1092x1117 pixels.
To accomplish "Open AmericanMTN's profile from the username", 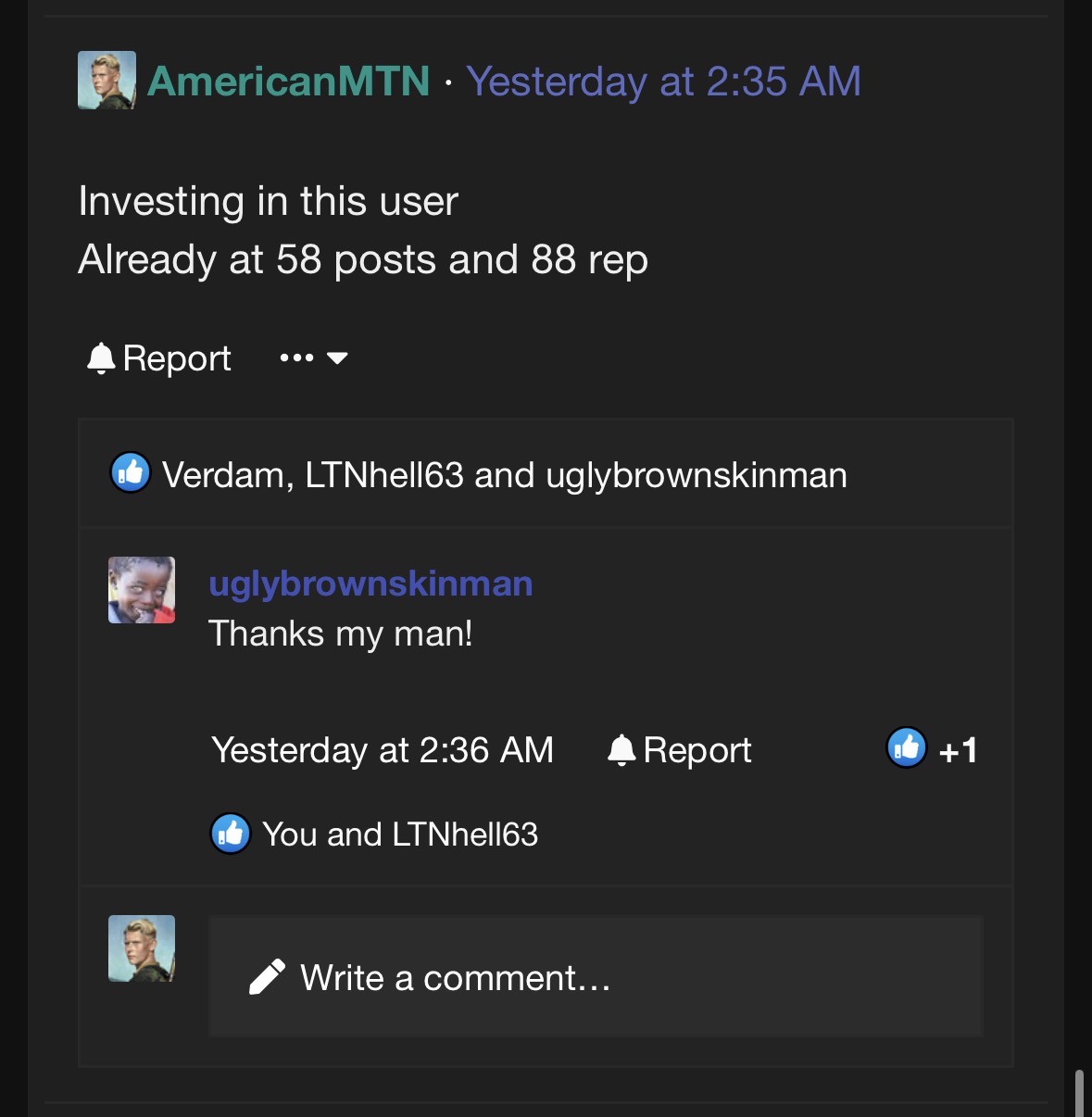I will click(x=288, y=82).
